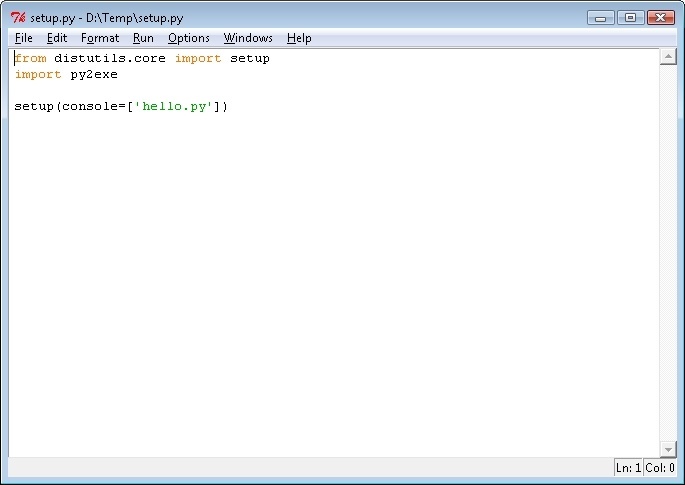Click 'setup(console=' in the code

tap(70, 106)
